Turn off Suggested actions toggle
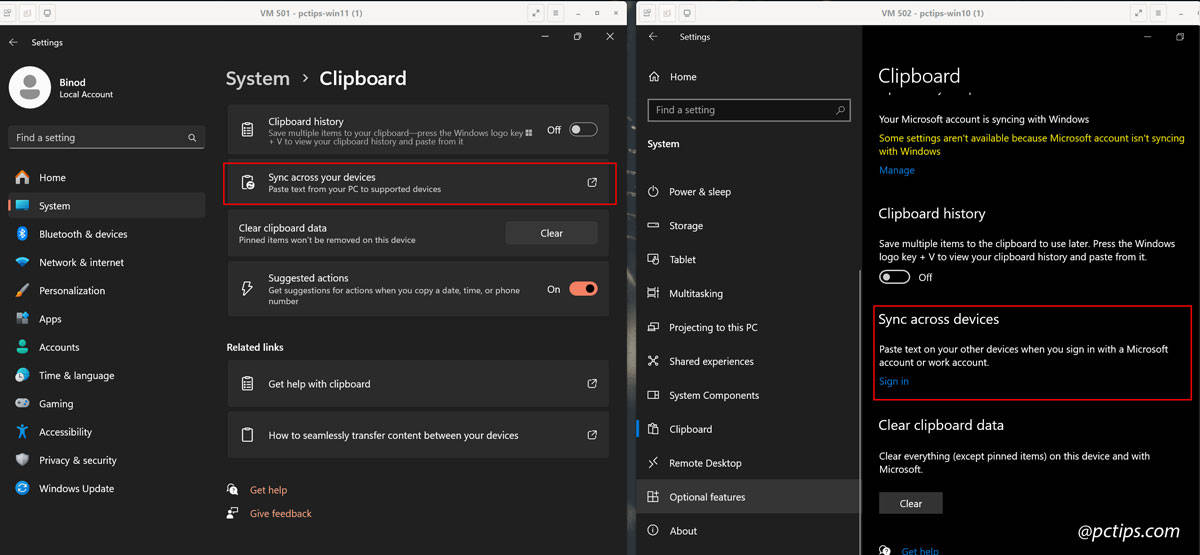Viewport: 1200px width, 555px height. [583, 289]
